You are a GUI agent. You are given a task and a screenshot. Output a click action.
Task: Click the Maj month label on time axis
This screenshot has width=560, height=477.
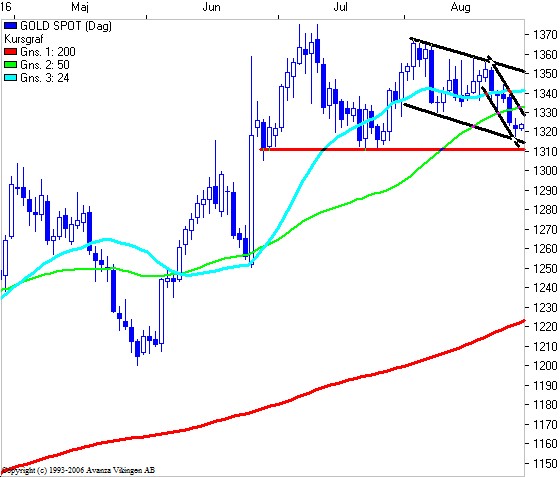80,7
